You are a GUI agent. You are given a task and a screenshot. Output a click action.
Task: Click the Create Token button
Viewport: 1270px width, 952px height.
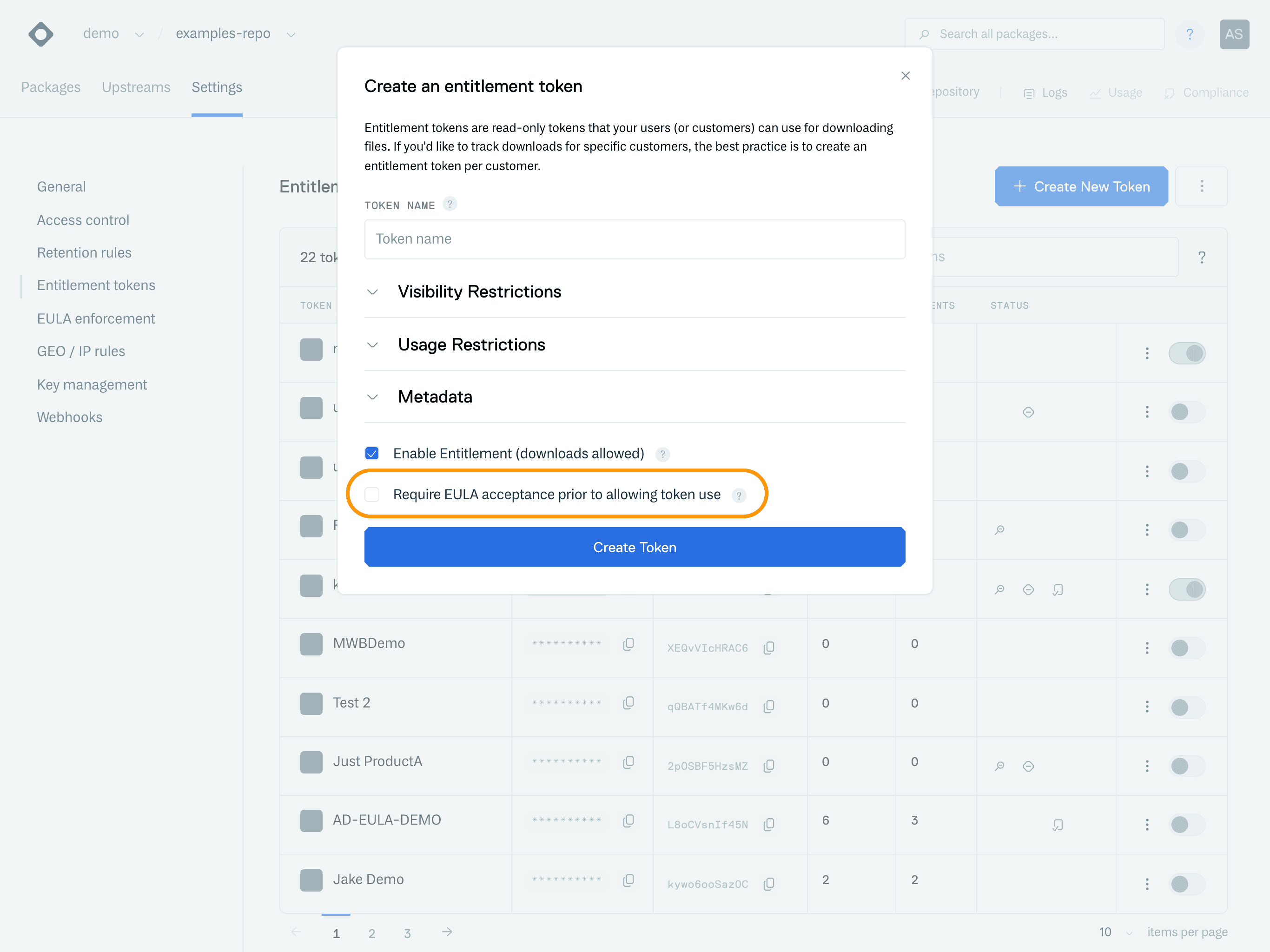tap(635, 547)
